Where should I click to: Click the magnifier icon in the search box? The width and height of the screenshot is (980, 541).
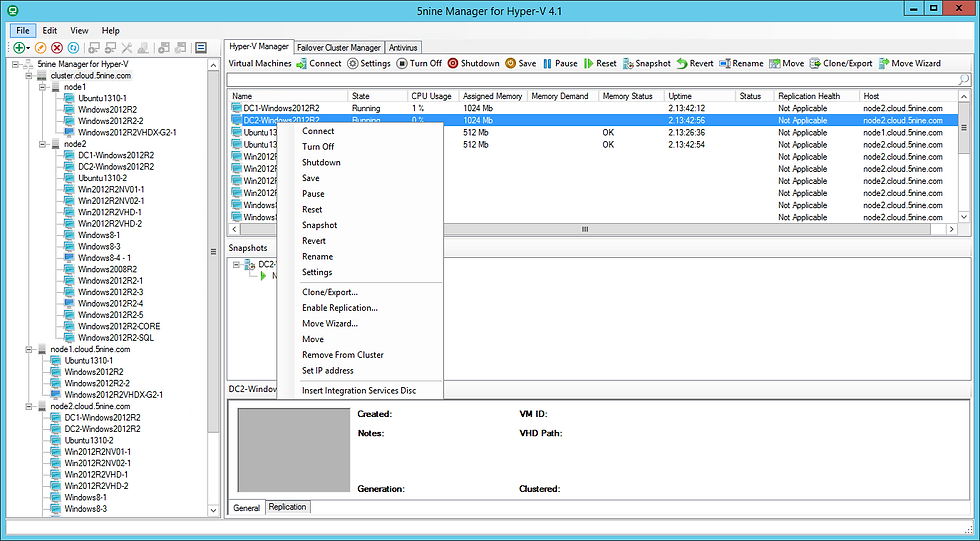(963, 79)
